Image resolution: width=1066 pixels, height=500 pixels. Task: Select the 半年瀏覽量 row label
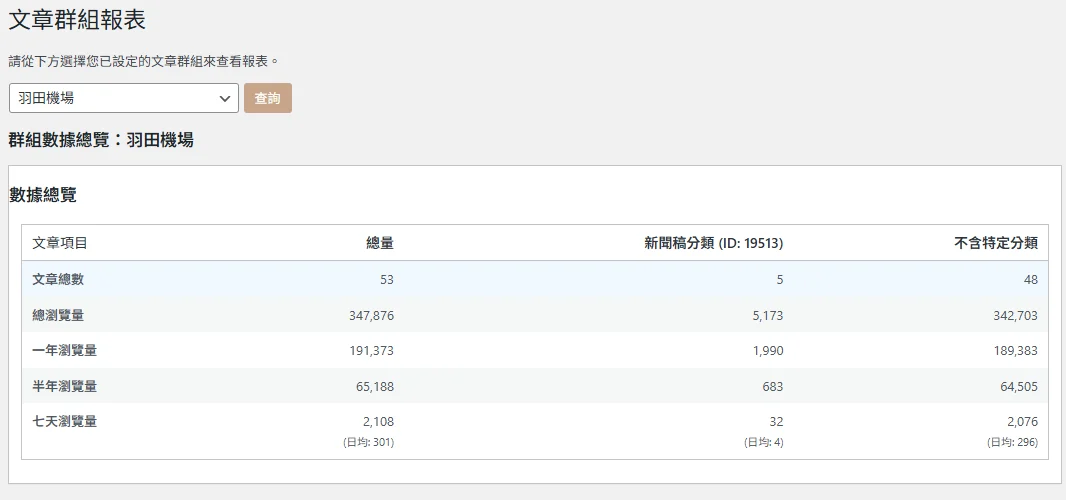[x=65, y=386]
